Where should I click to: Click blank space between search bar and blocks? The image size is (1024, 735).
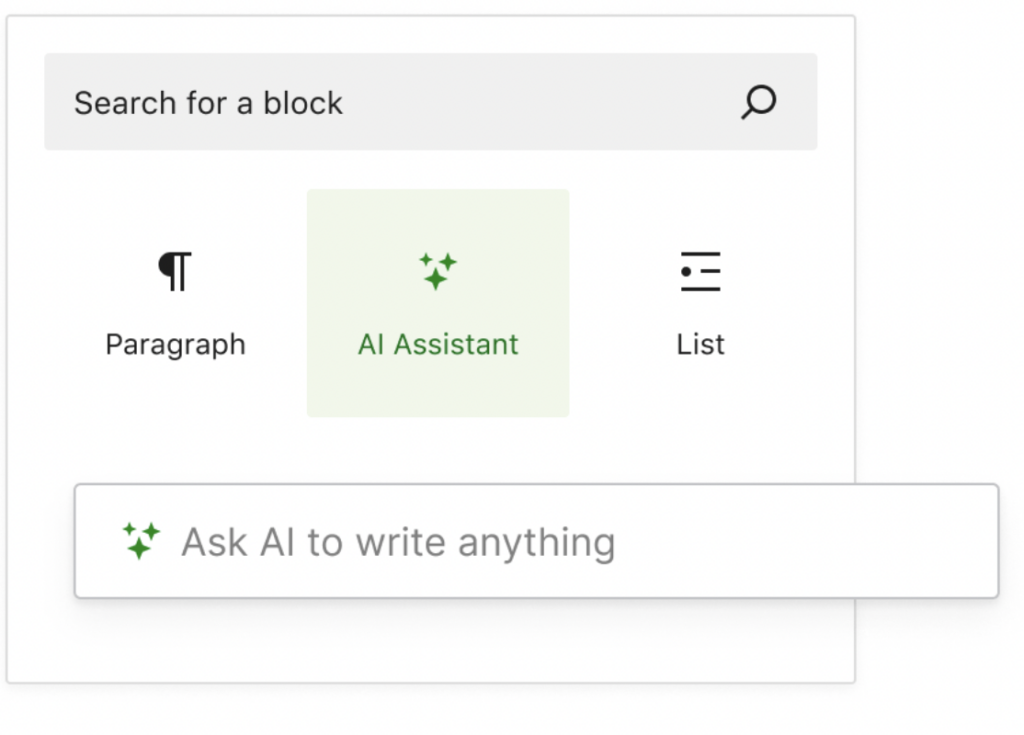pos(430,170)
